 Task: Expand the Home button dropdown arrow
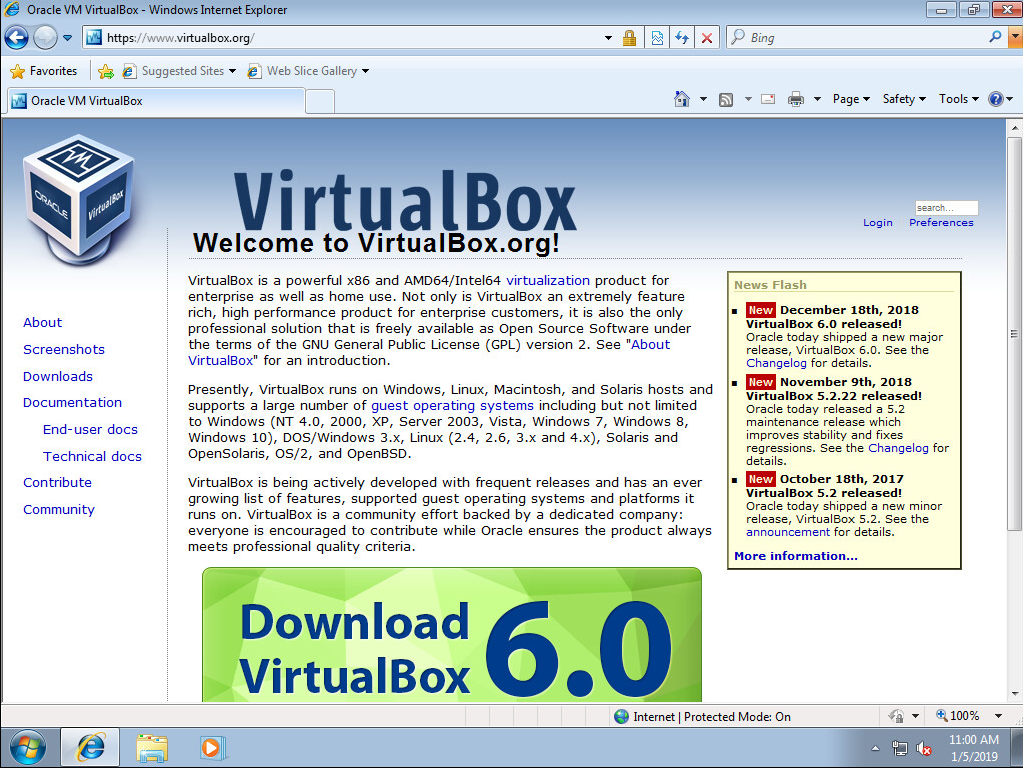pyautogui.click(x=703, y=99)
